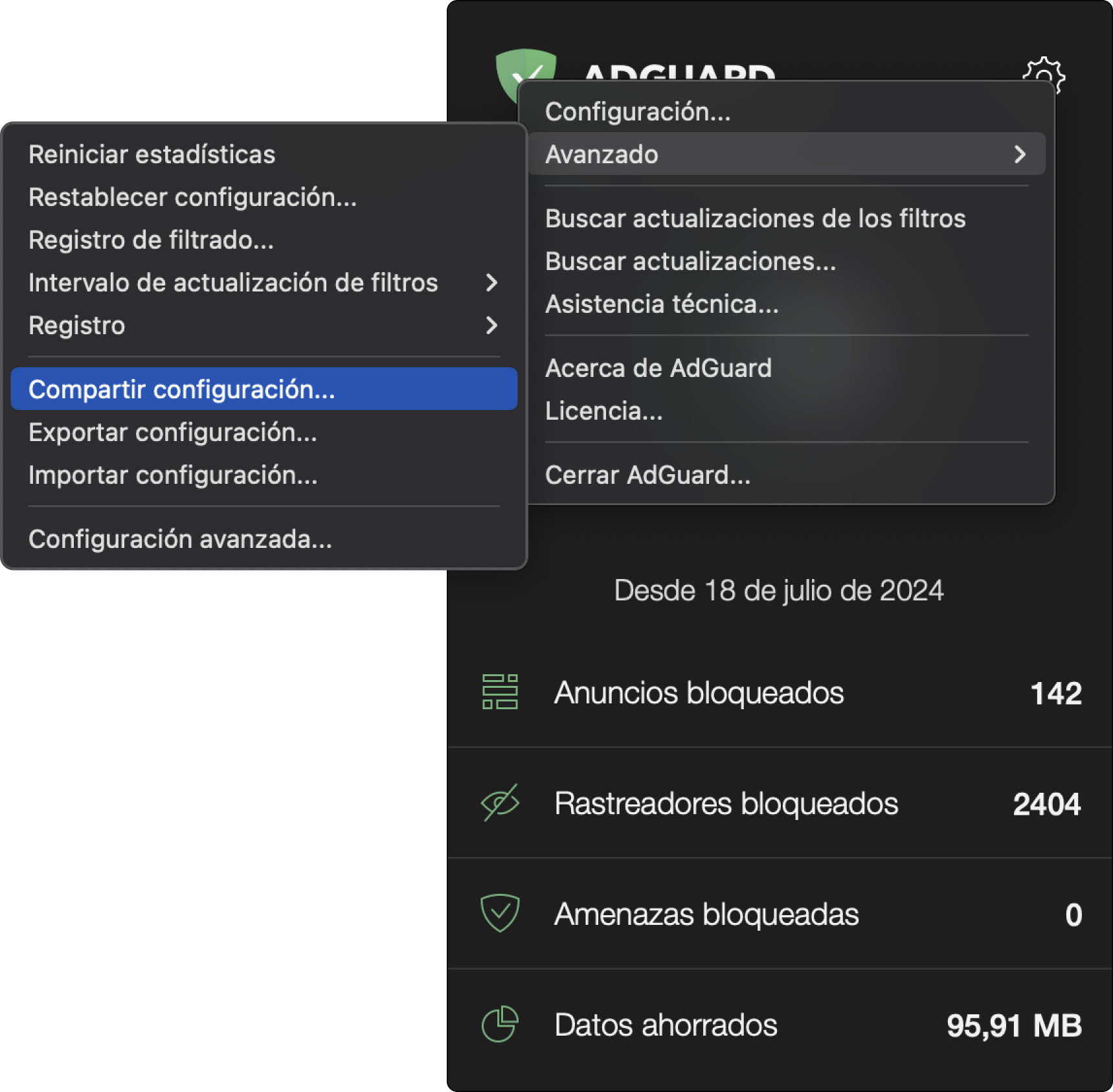The height and width of the screenshot is (1092, 1113).
Task: Click Datos ahorrados label
Action: (x=666, y=1025)
